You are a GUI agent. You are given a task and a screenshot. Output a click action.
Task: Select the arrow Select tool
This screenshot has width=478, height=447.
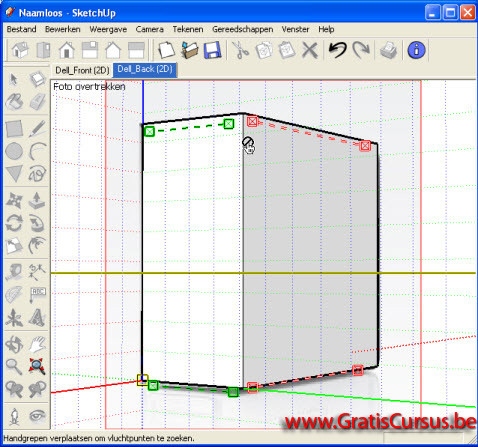[14, 79]
